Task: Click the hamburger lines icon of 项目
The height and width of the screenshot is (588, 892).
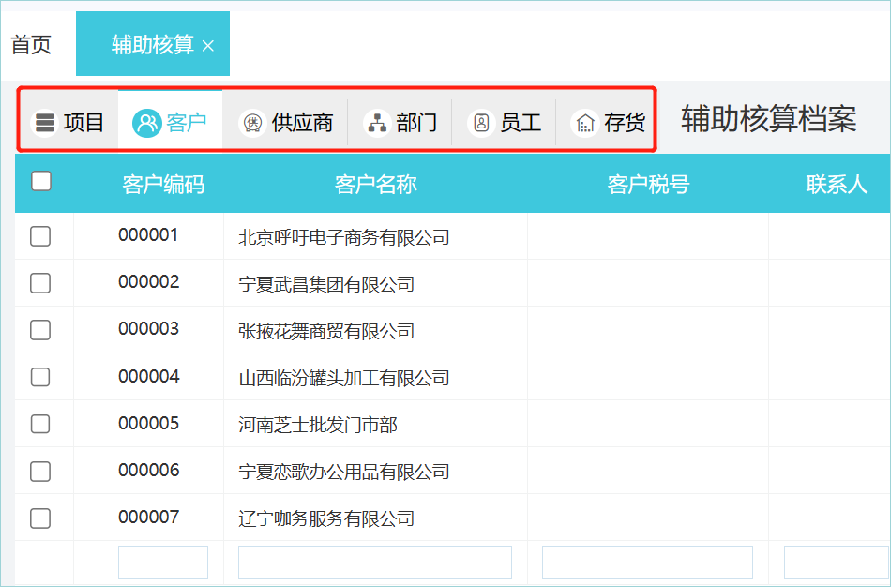Action: [x=44, y=121]
